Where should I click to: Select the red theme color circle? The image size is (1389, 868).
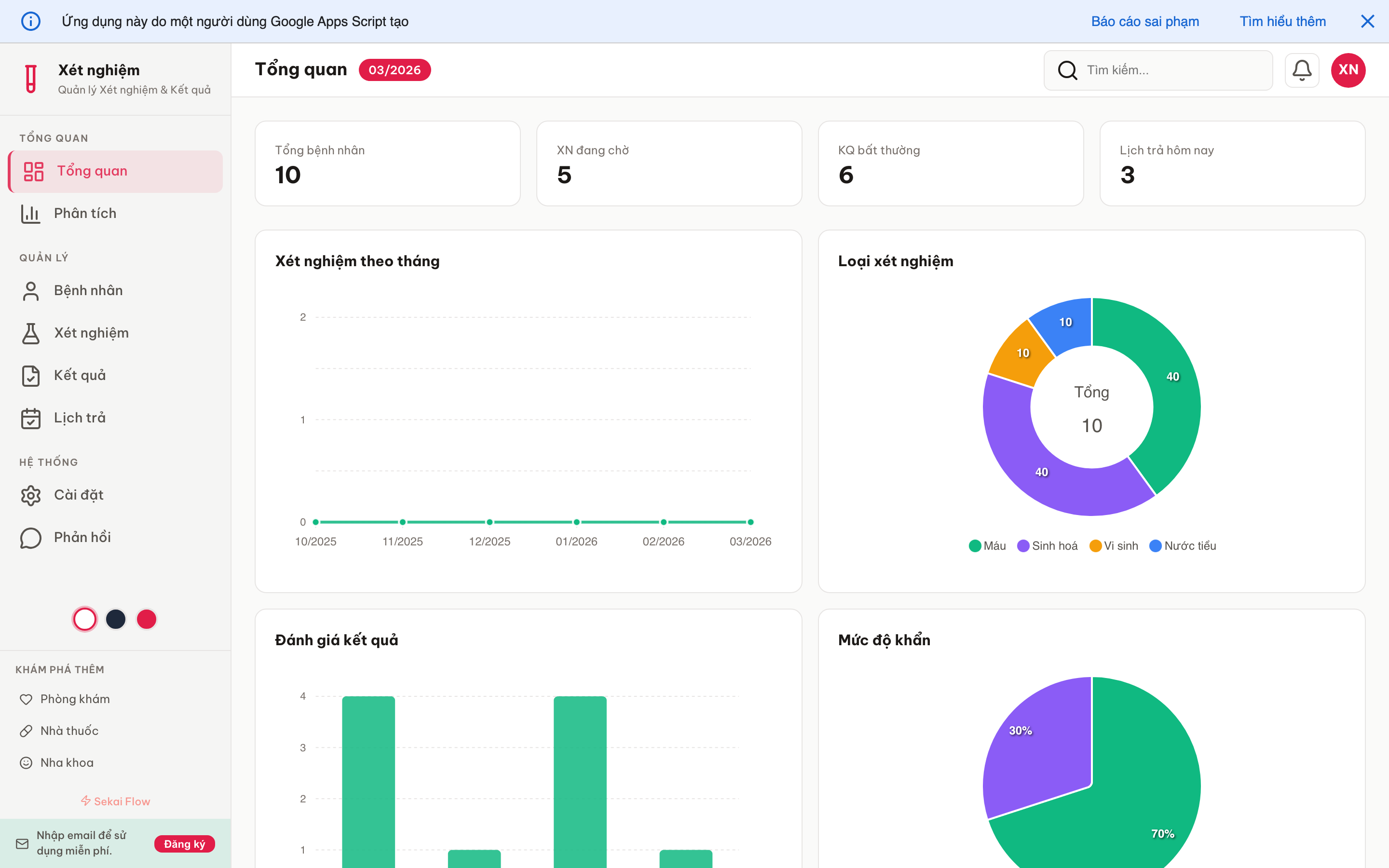(146, 619)
